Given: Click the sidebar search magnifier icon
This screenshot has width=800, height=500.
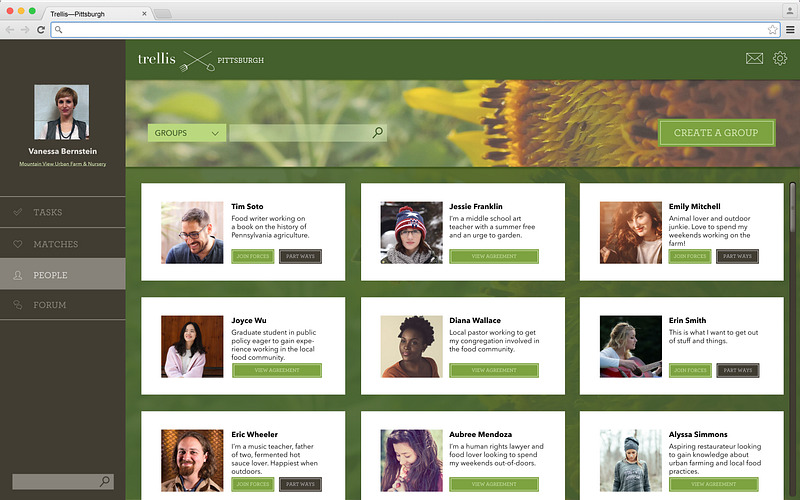Looking at the screenshot, I should tap(105, 481).
